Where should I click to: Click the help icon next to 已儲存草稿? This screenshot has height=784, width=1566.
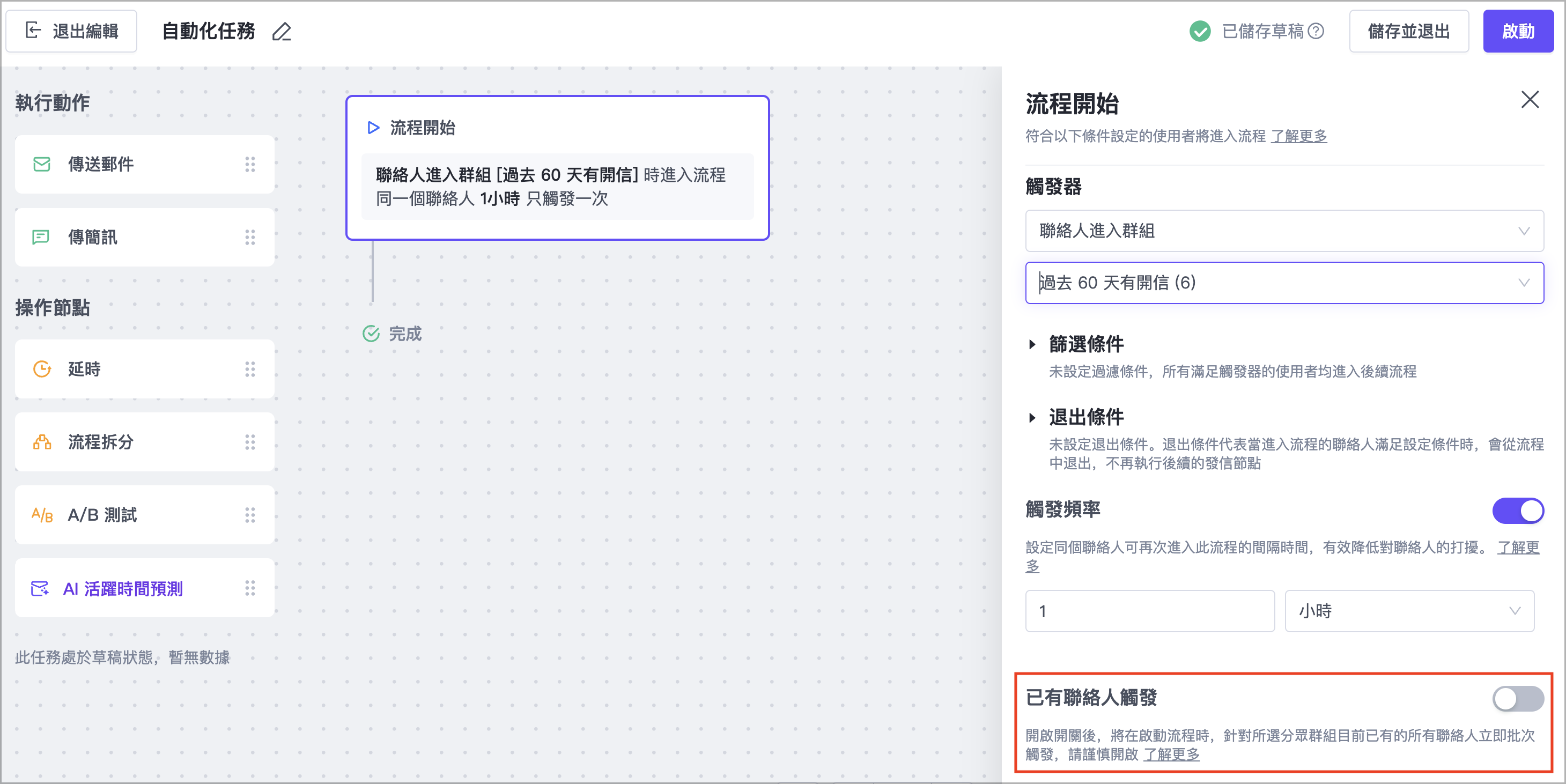point(1316,31)
